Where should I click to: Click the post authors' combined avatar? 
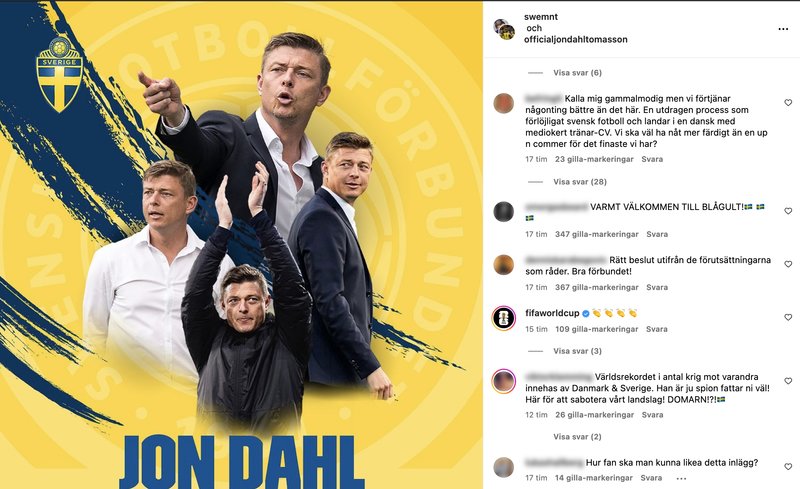pos(504,29)
